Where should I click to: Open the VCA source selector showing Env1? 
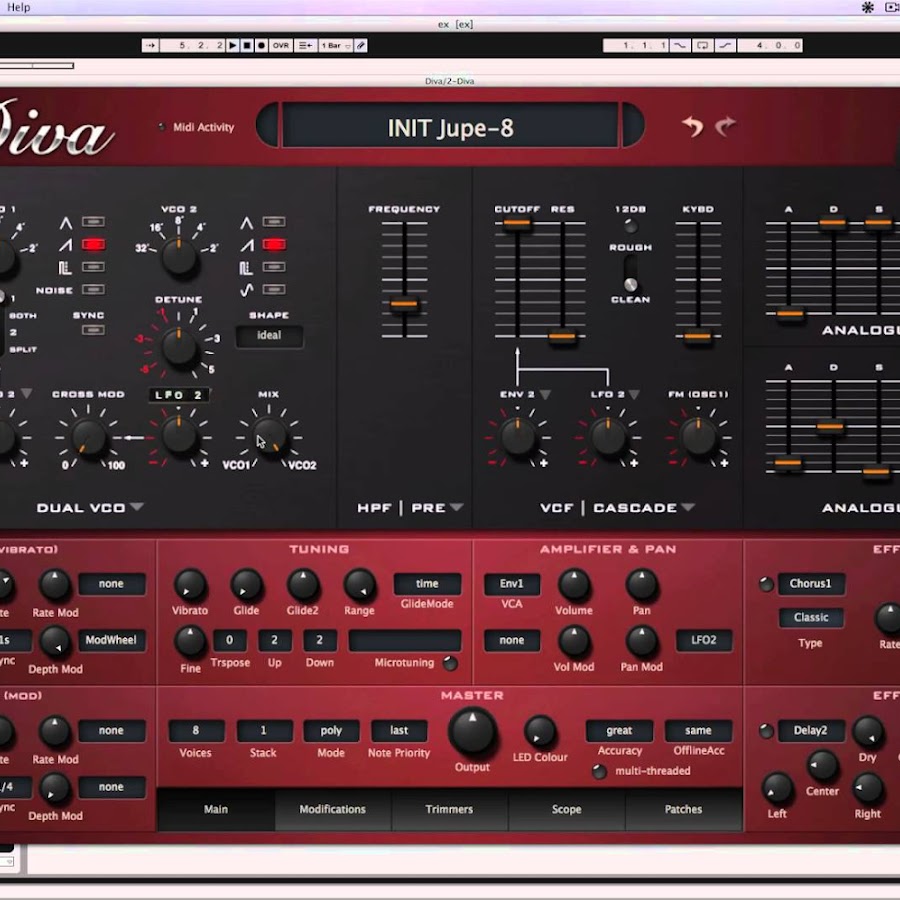[x=511, y=584]
